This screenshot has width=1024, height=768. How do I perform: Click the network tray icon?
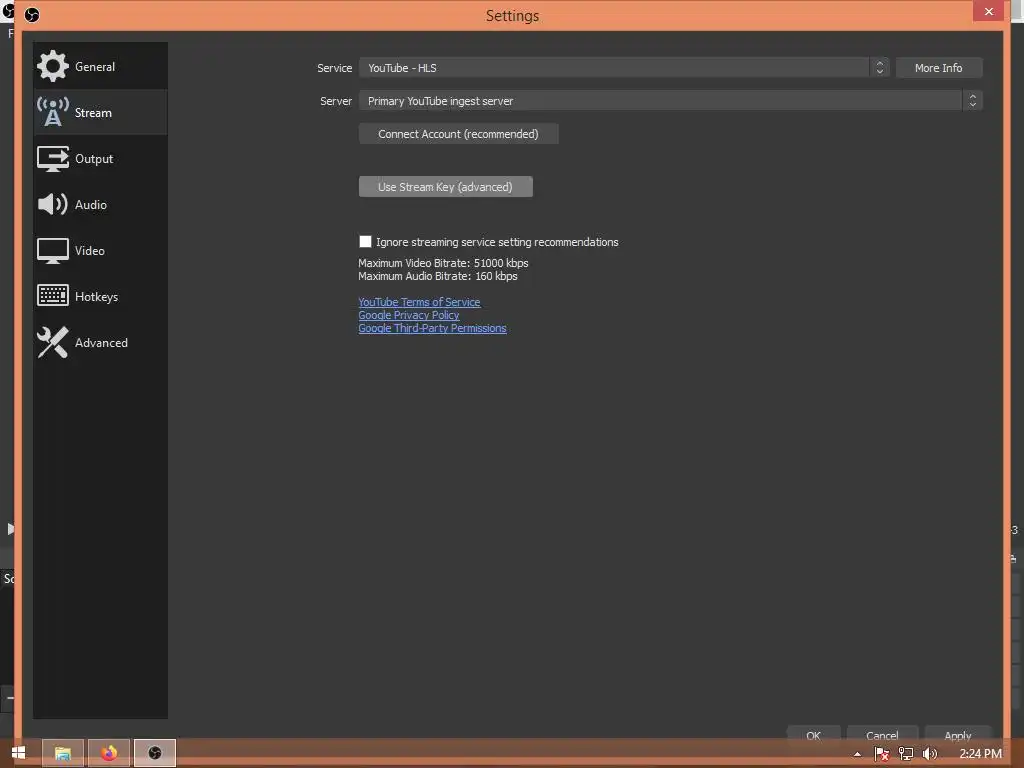(x=906, y=754)
